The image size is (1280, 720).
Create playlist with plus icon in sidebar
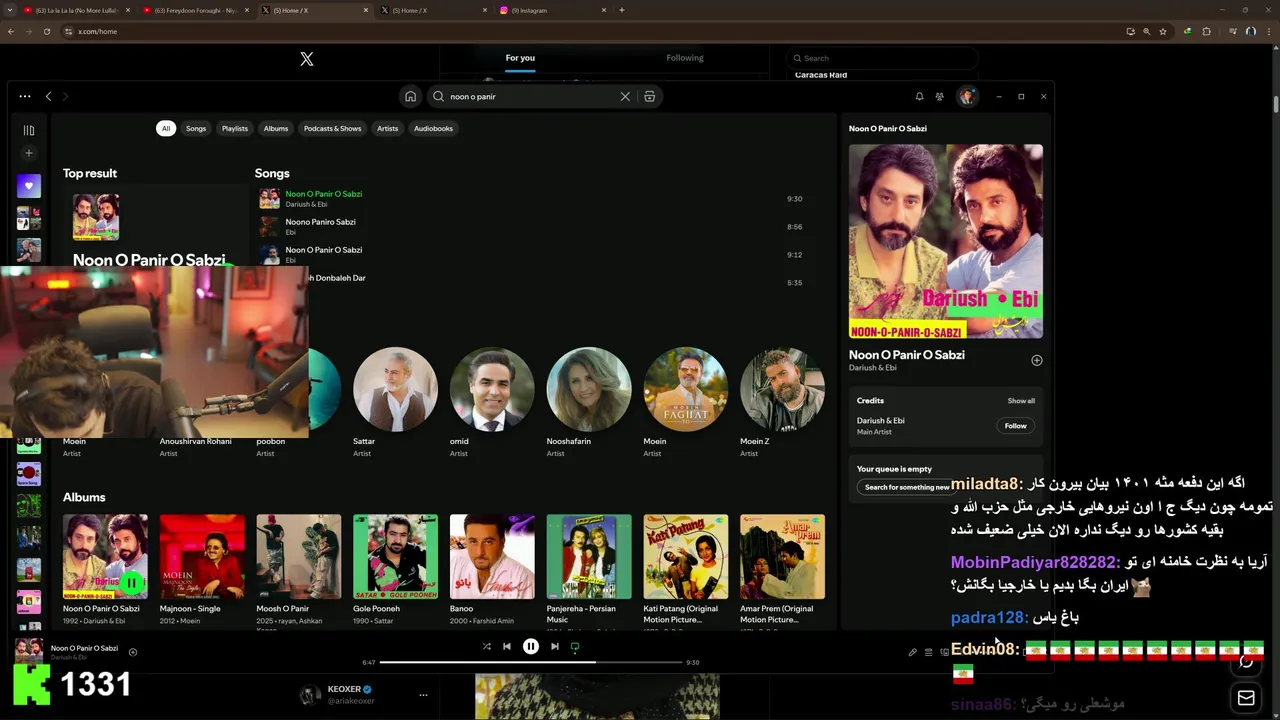[x=29, y=153]
